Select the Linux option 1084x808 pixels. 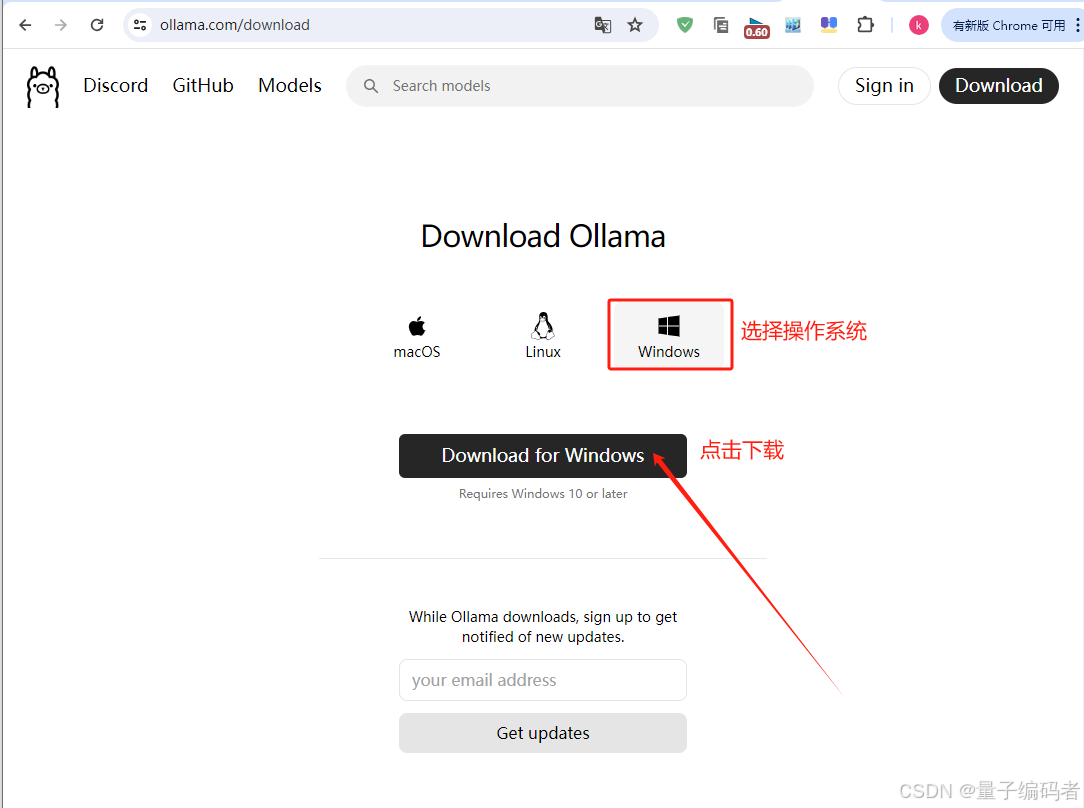543,336
